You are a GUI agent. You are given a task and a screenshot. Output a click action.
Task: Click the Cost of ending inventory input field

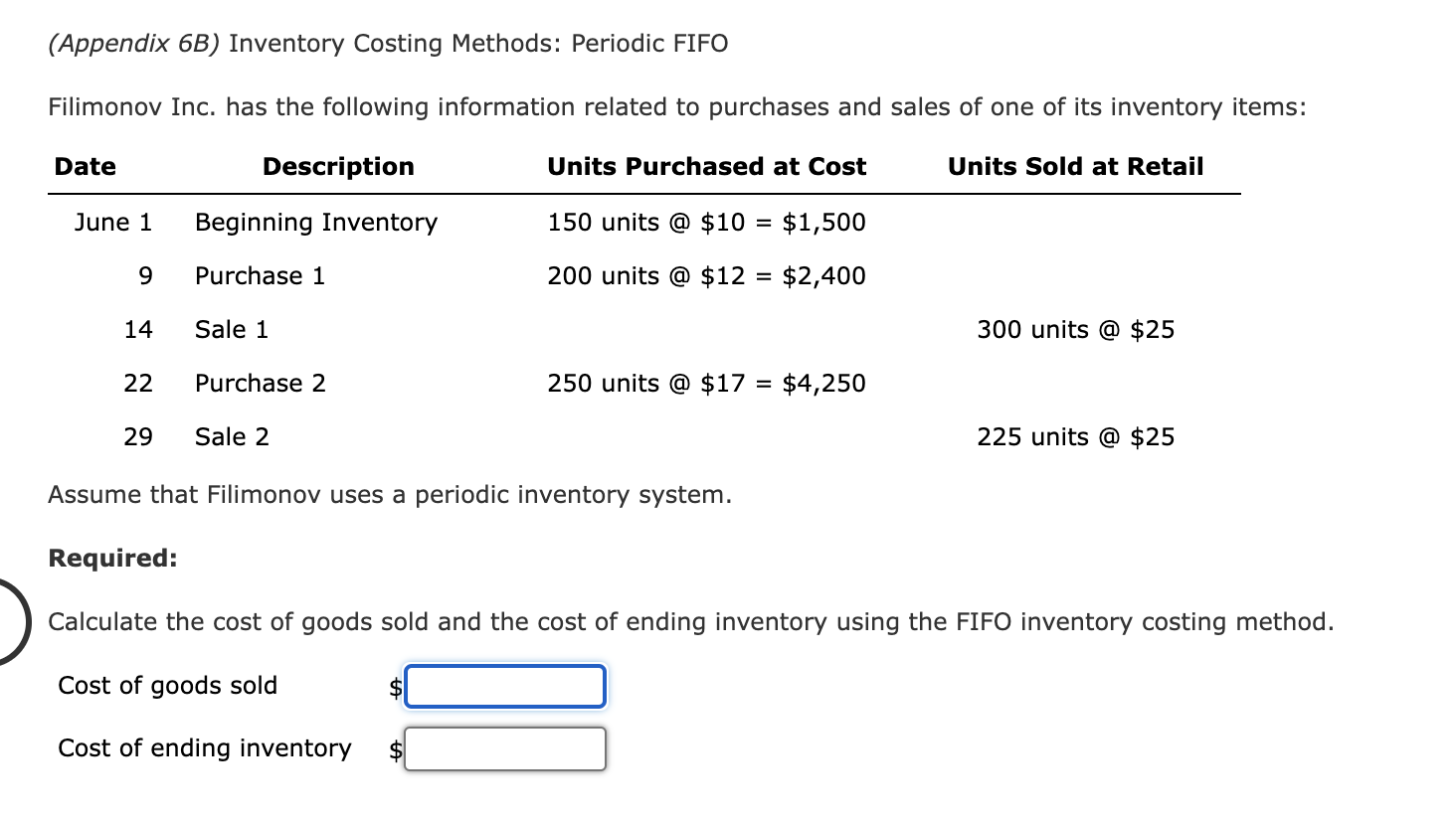click(x=505, y=748)
